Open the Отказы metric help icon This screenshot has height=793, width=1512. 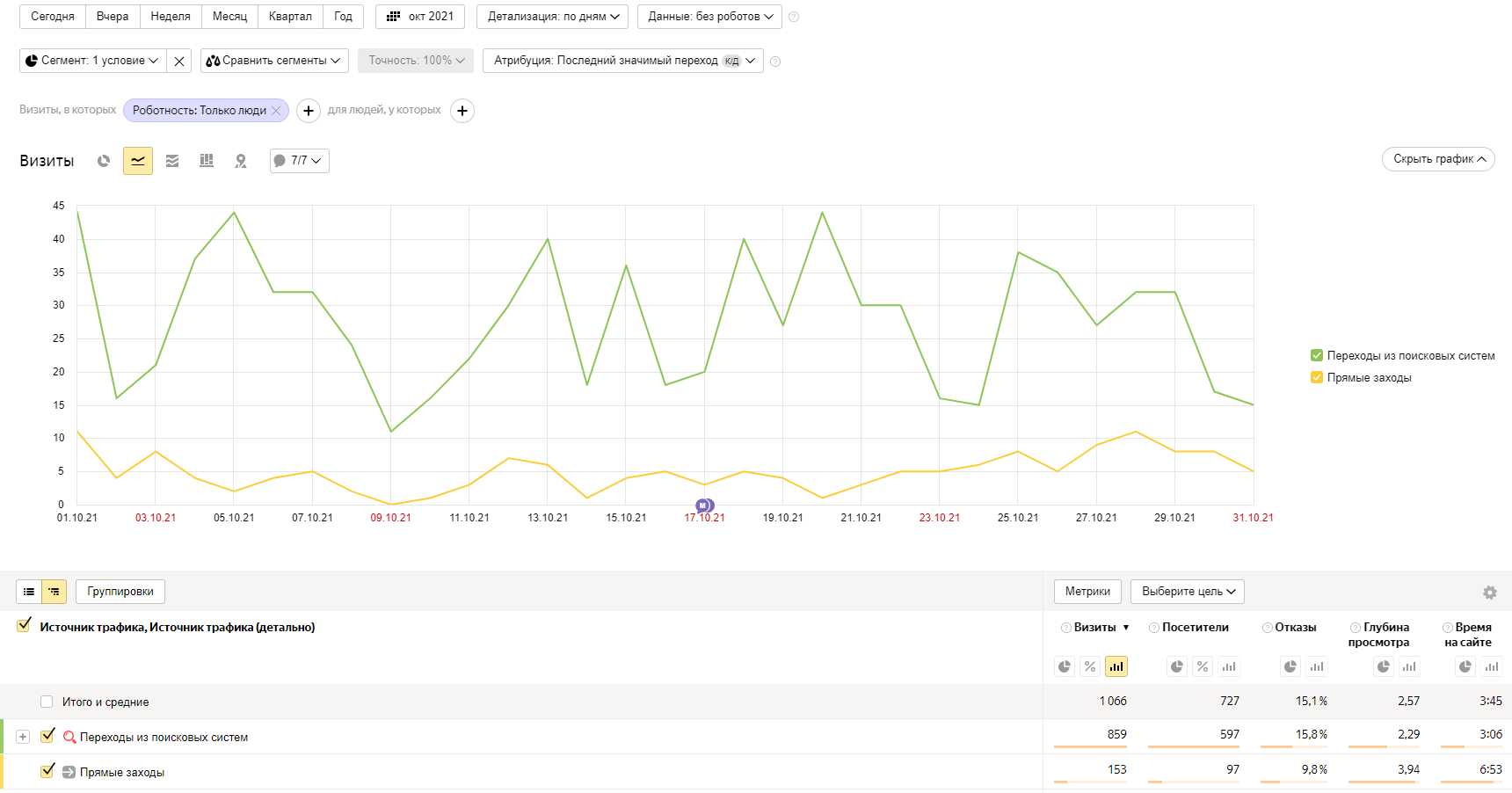(1268, 628)
